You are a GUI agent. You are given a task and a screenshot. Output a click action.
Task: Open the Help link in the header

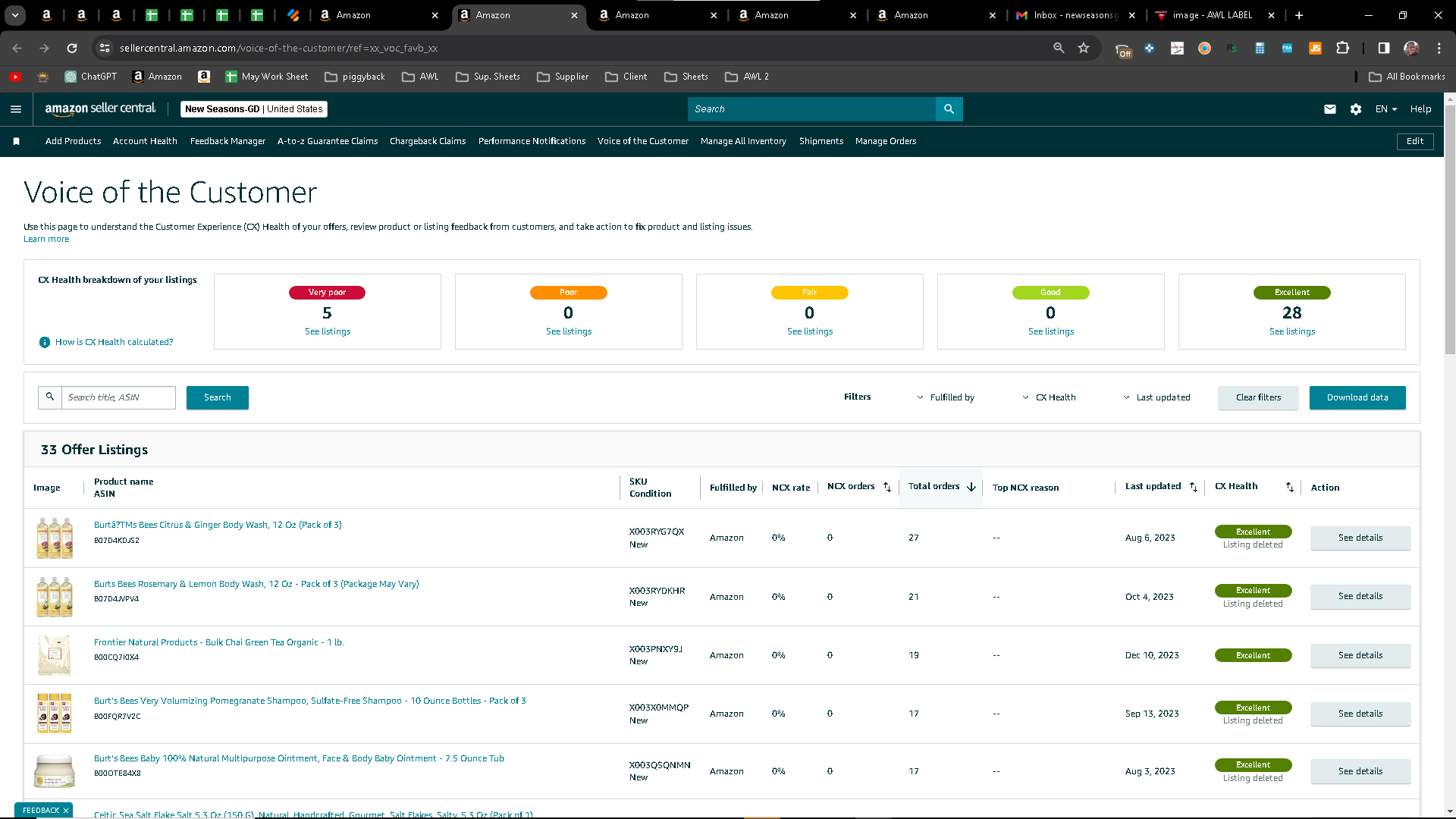point(1421,109)
